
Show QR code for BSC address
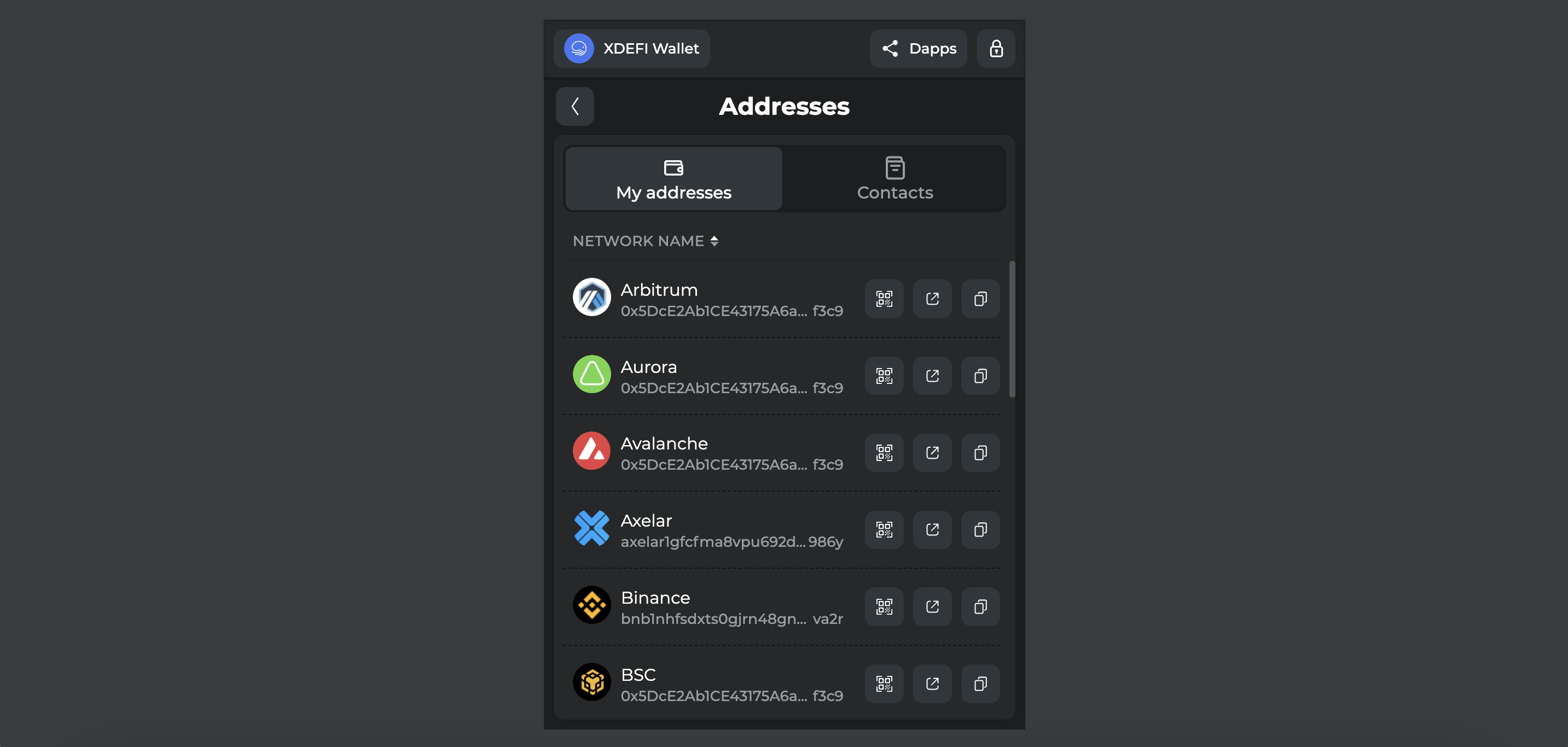[x=884, y=684]
